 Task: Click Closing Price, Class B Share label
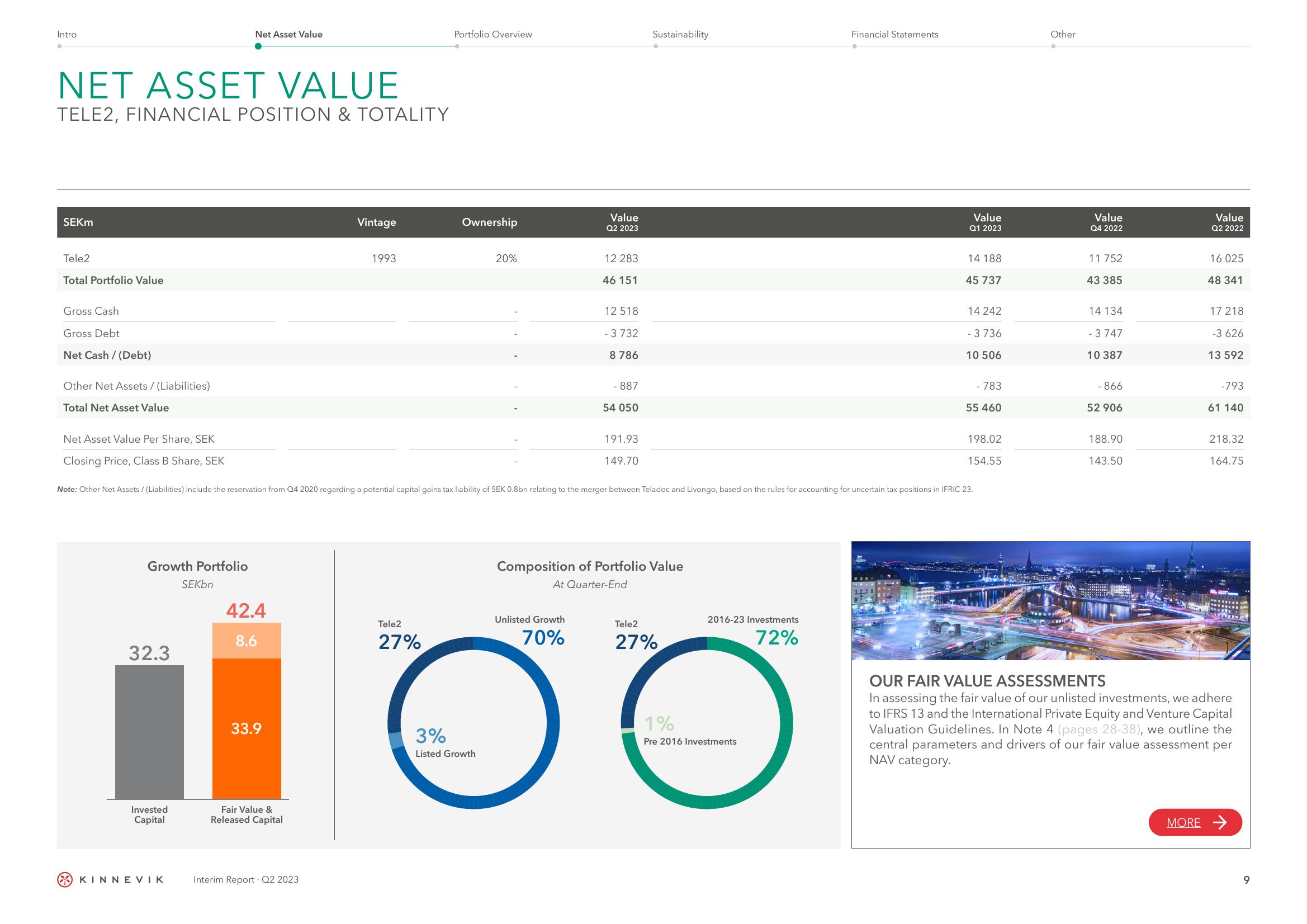144,461
